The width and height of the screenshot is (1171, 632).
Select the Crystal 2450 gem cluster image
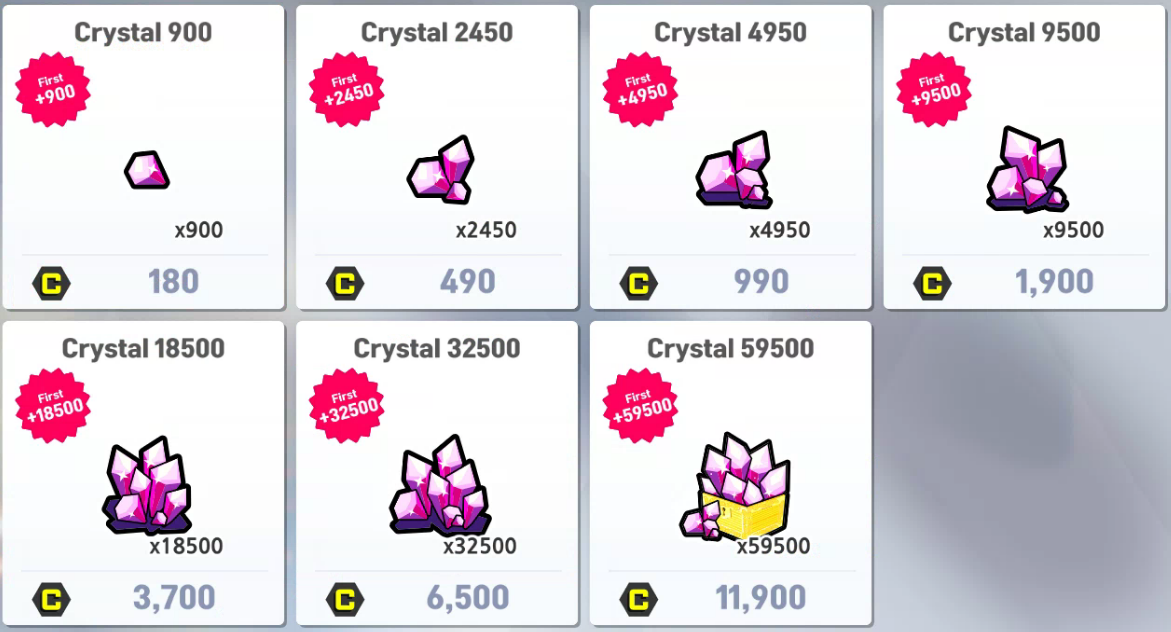click(441, 170)
